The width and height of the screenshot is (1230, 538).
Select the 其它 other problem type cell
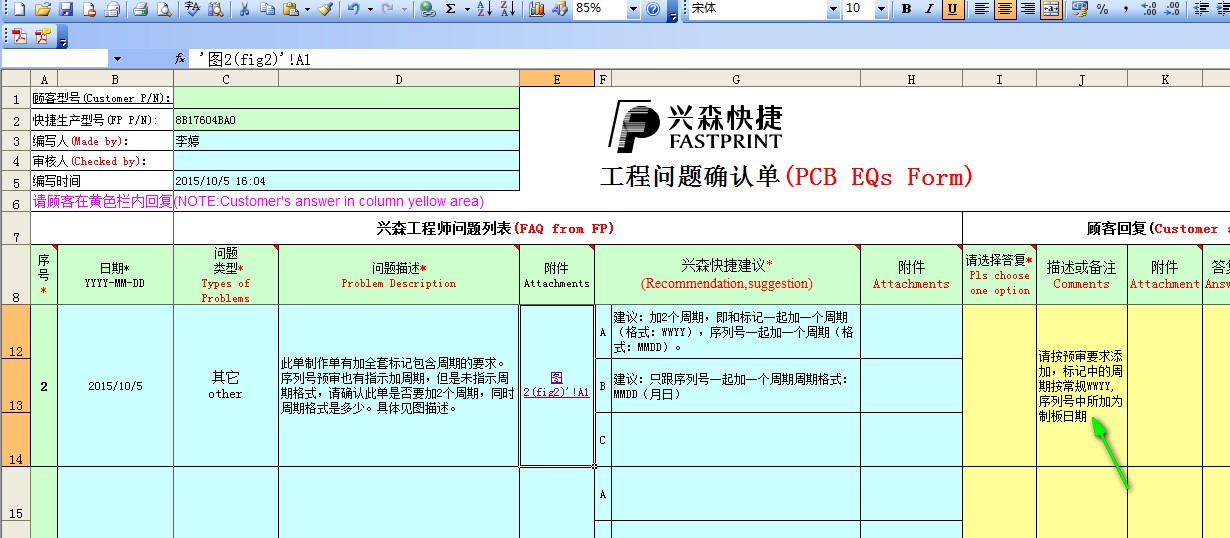coord(226,385)
